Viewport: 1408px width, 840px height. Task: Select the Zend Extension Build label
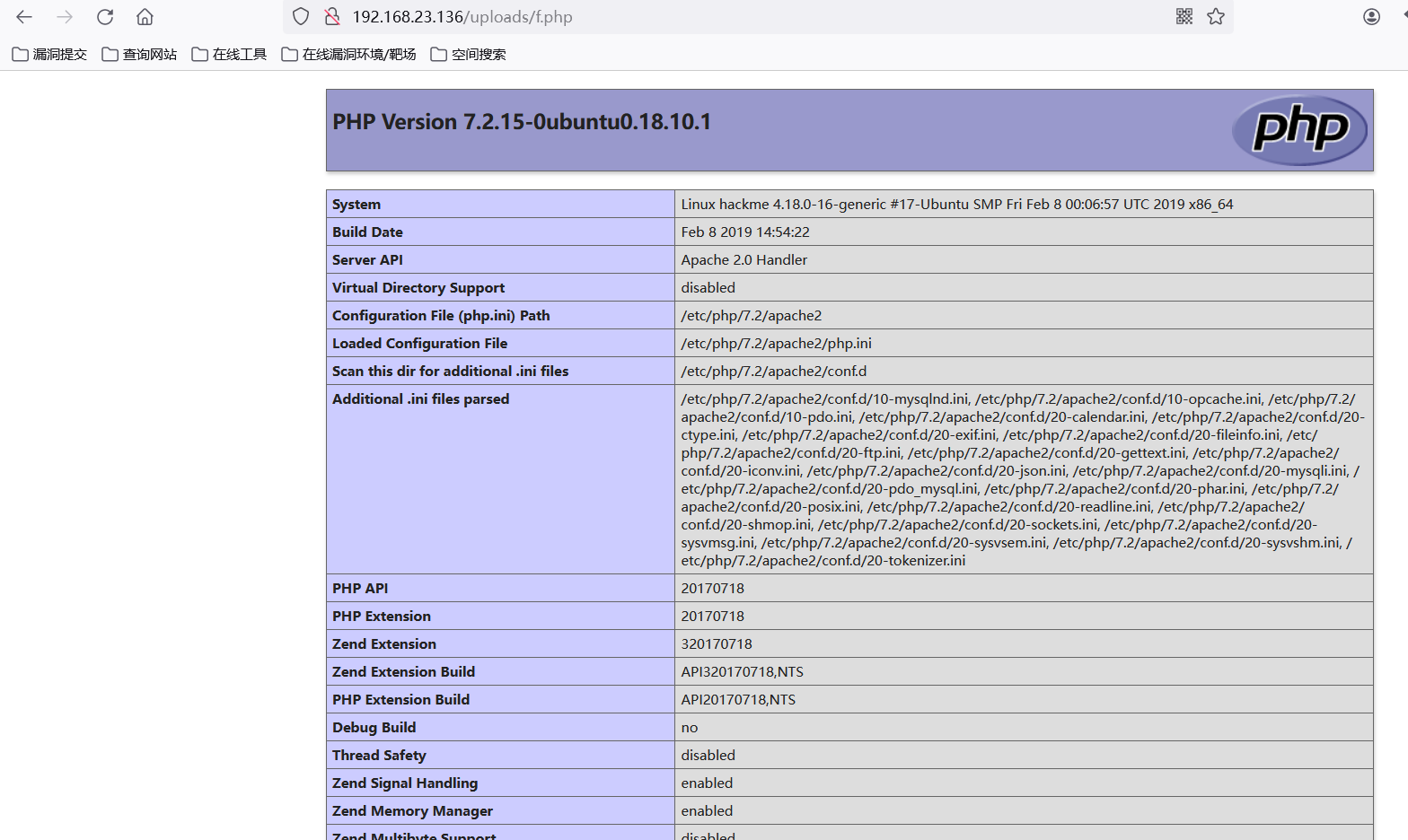403,672
